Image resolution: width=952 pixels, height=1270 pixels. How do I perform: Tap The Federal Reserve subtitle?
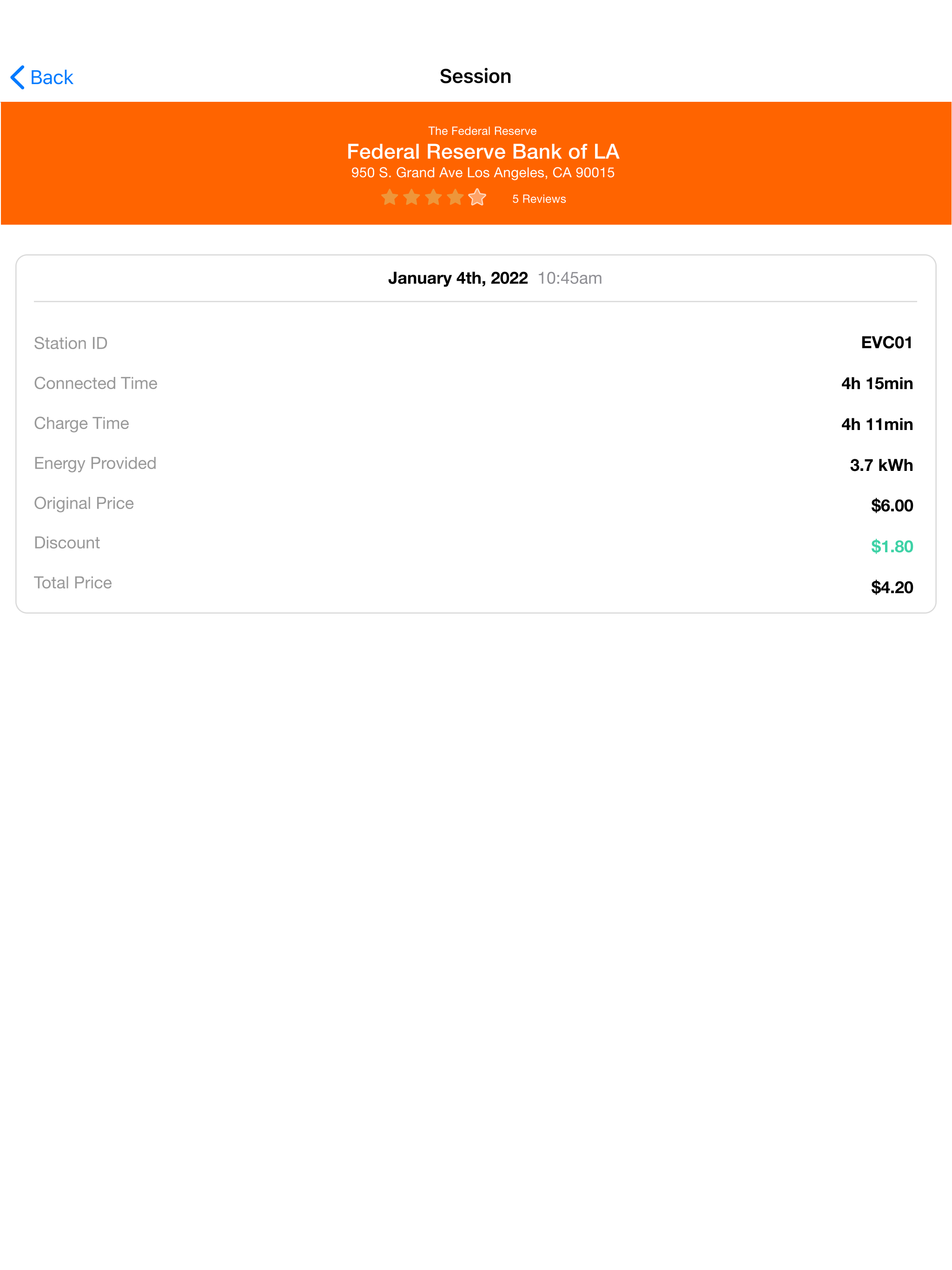[483, 131]
